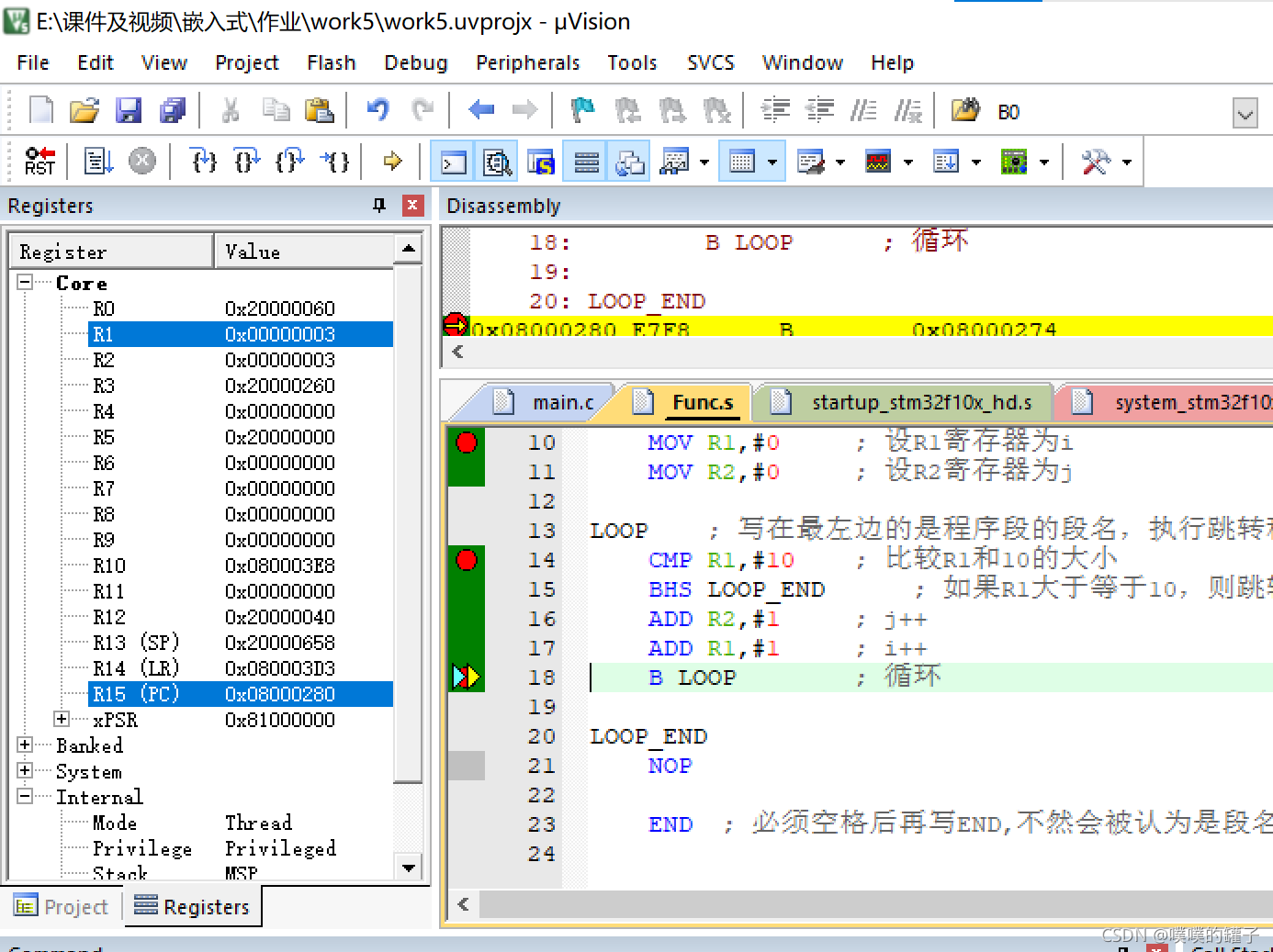Open a file with the folder icon
Screen dimensions: 1273x952
(x=84, y=111)
